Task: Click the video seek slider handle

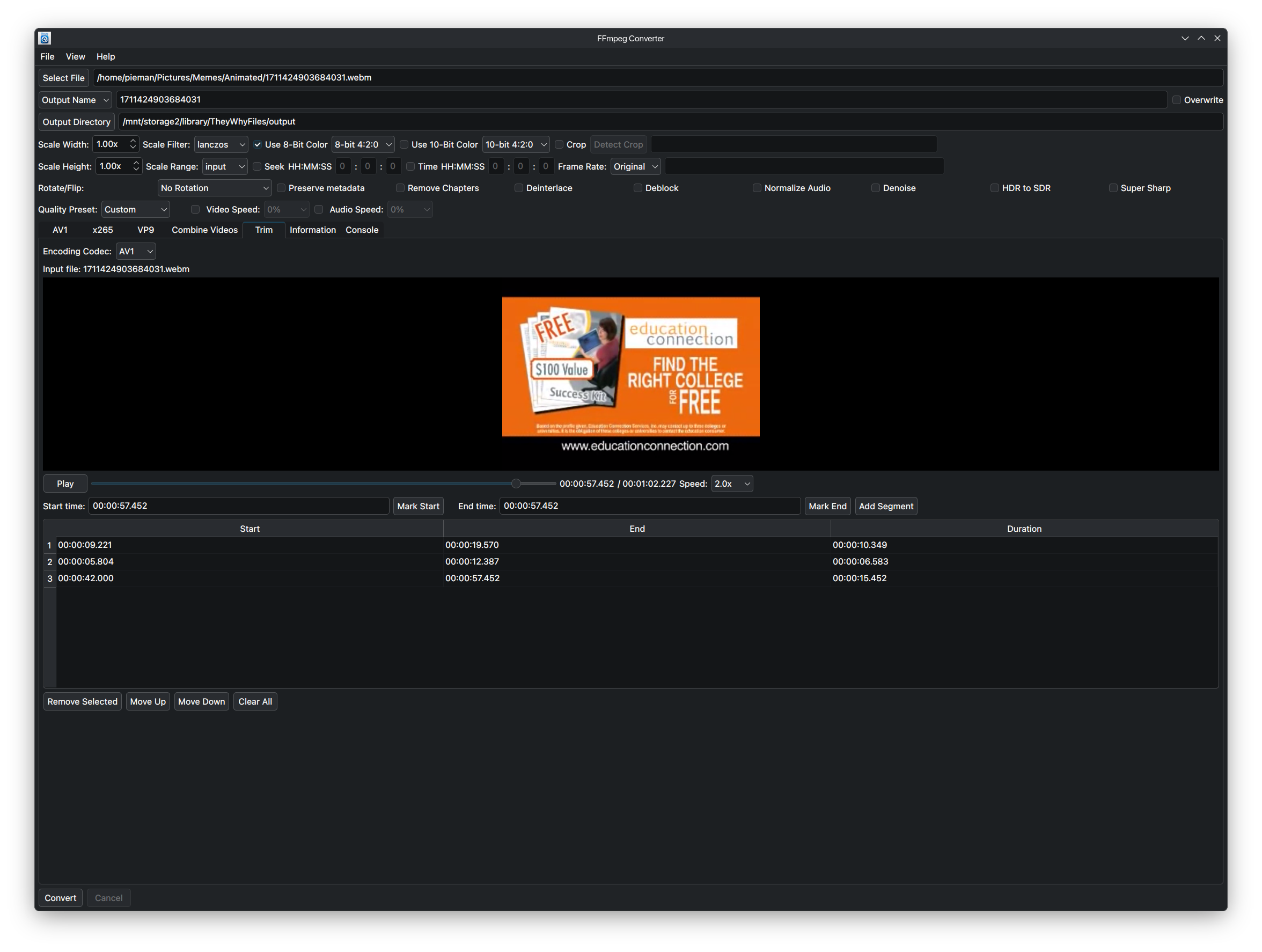Action: click(x=516, y=484)
